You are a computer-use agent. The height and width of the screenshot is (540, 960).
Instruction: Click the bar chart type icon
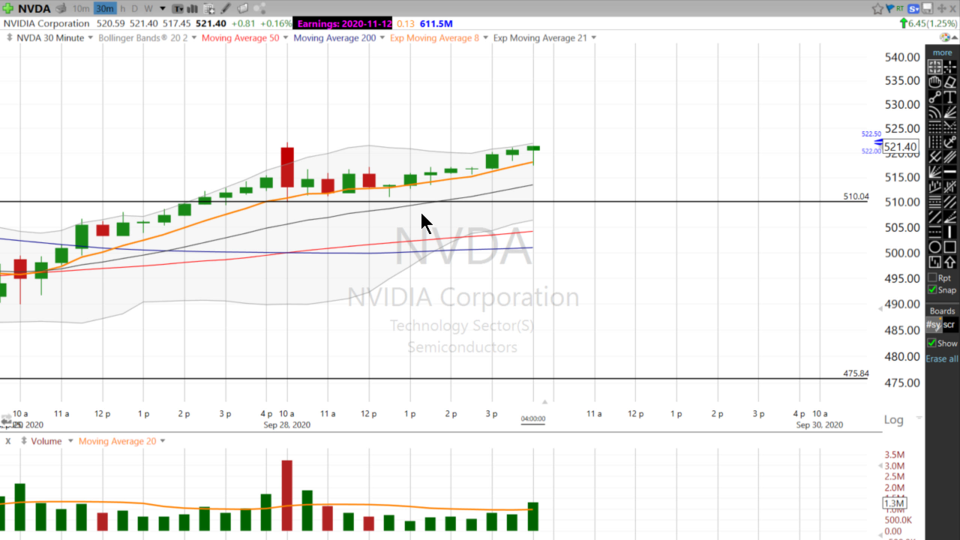(x=192, y=9)
